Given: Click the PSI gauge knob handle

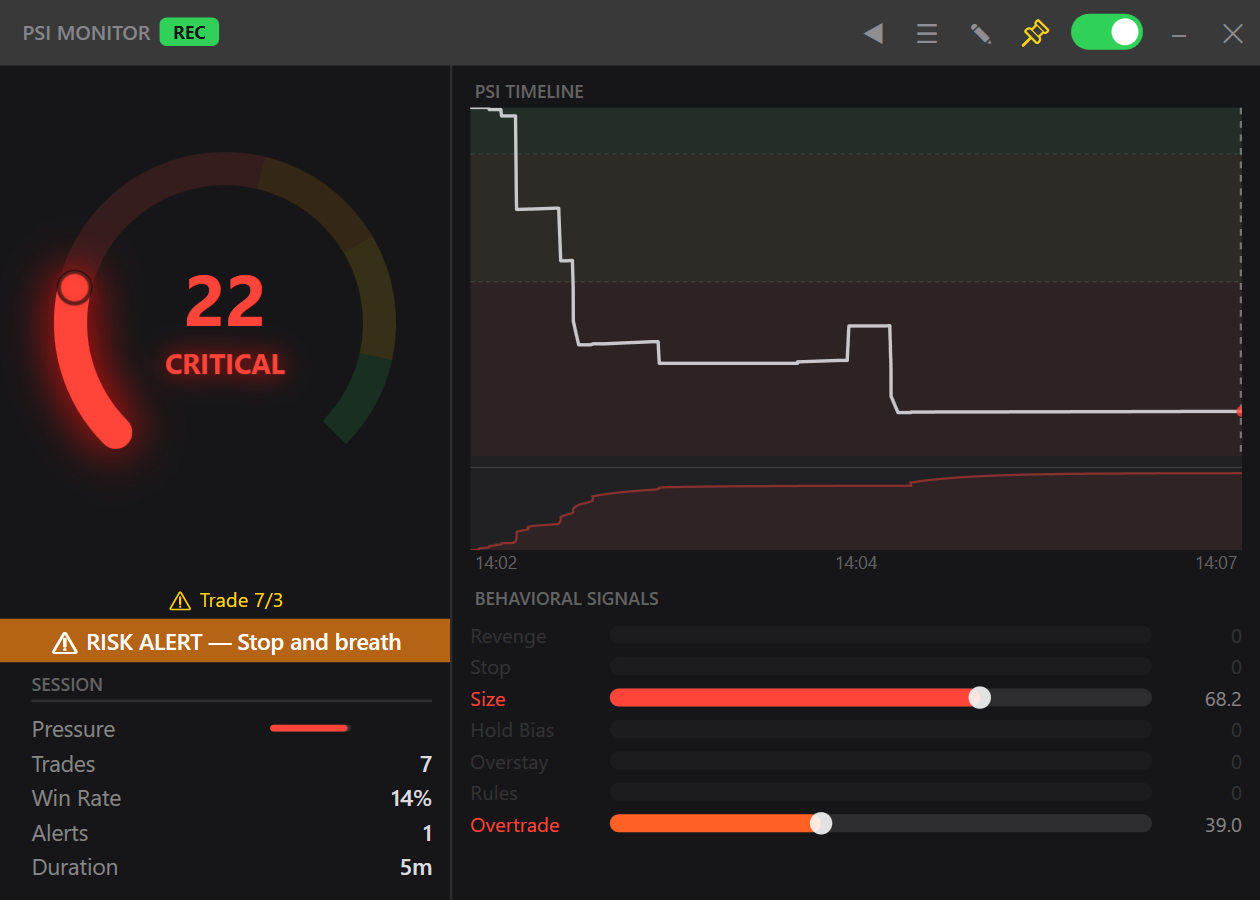Looking at the screenshot, I should click(x=76, y=289).
